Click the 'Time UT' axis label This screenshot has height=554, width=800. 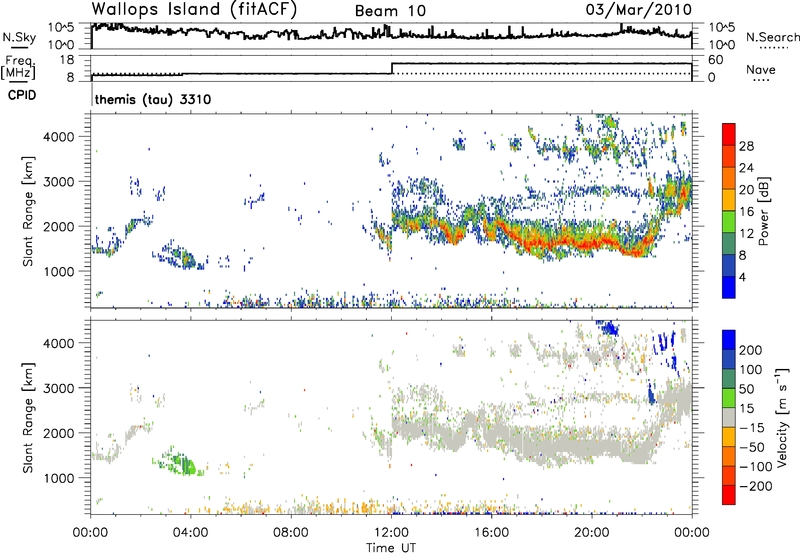[391, 548]
